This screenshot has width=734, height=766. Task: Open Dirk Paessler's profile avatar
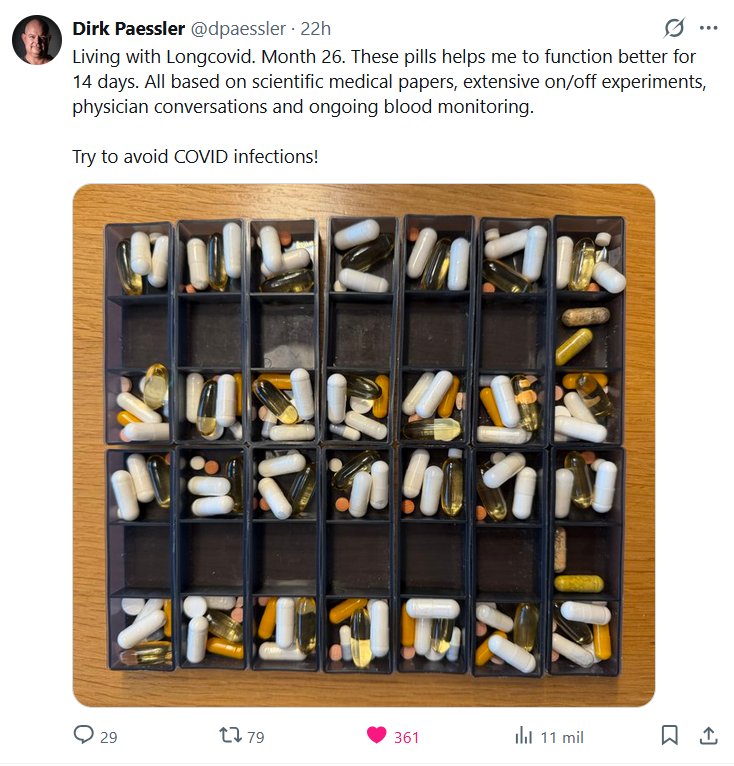[37, 40]
